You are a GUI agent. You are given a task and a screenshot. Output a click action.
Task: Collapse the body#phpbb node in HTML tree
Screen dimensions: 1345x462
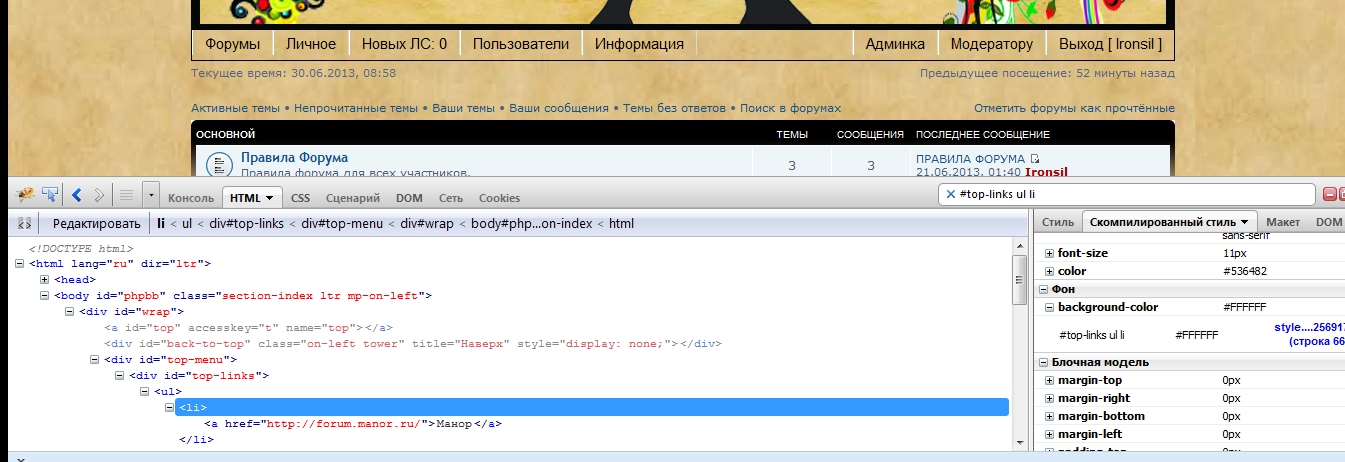[x=45, y=296]
